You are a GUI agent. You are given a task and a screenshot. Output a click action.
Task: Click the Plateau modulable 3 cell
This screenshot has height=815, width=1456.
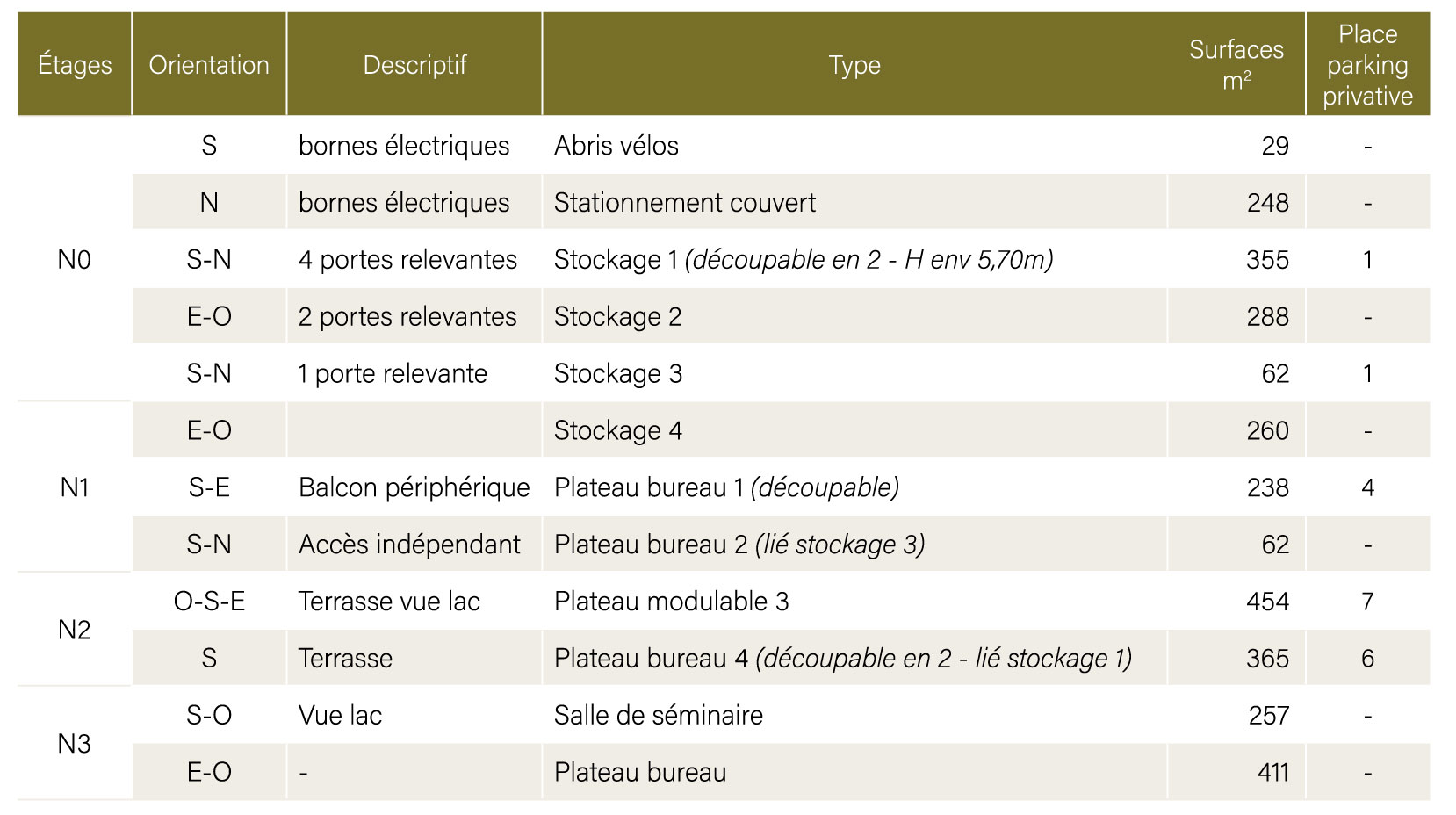click(x=671, y=602)
